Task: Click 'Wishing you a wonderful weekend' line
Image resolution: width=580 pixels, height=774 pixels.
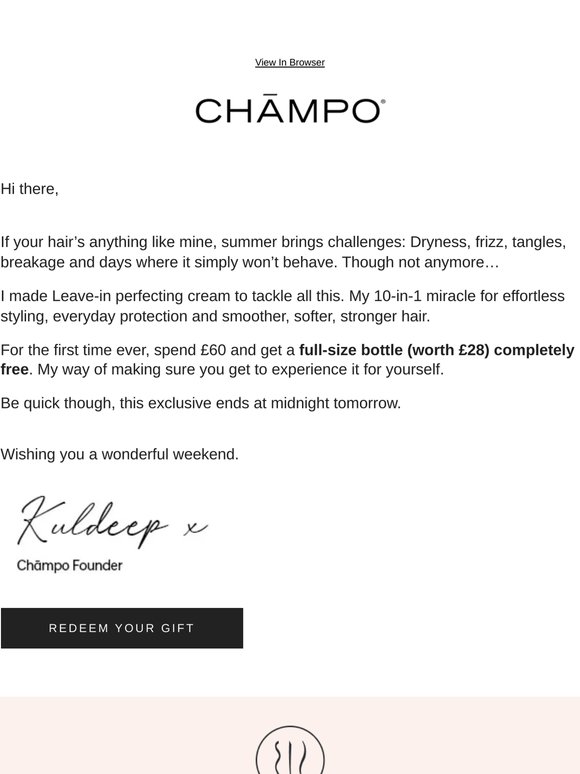Action: tap(119, 454)
